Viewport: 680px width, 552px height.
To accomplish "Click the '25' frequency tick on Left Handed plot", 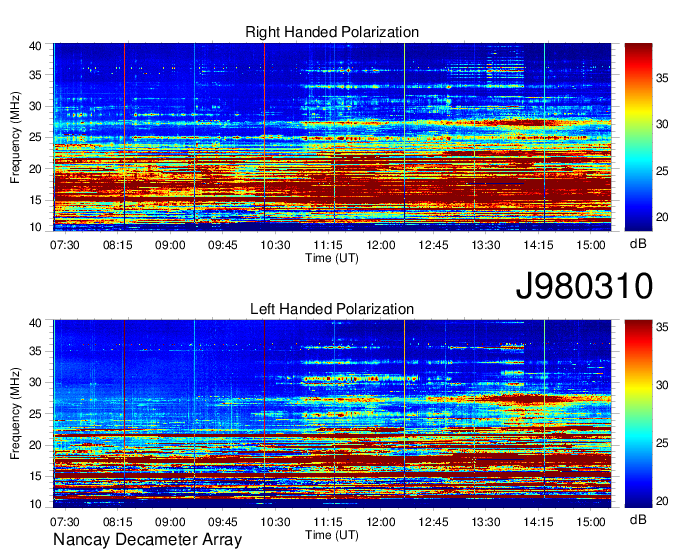I will [x=36, y=414].
